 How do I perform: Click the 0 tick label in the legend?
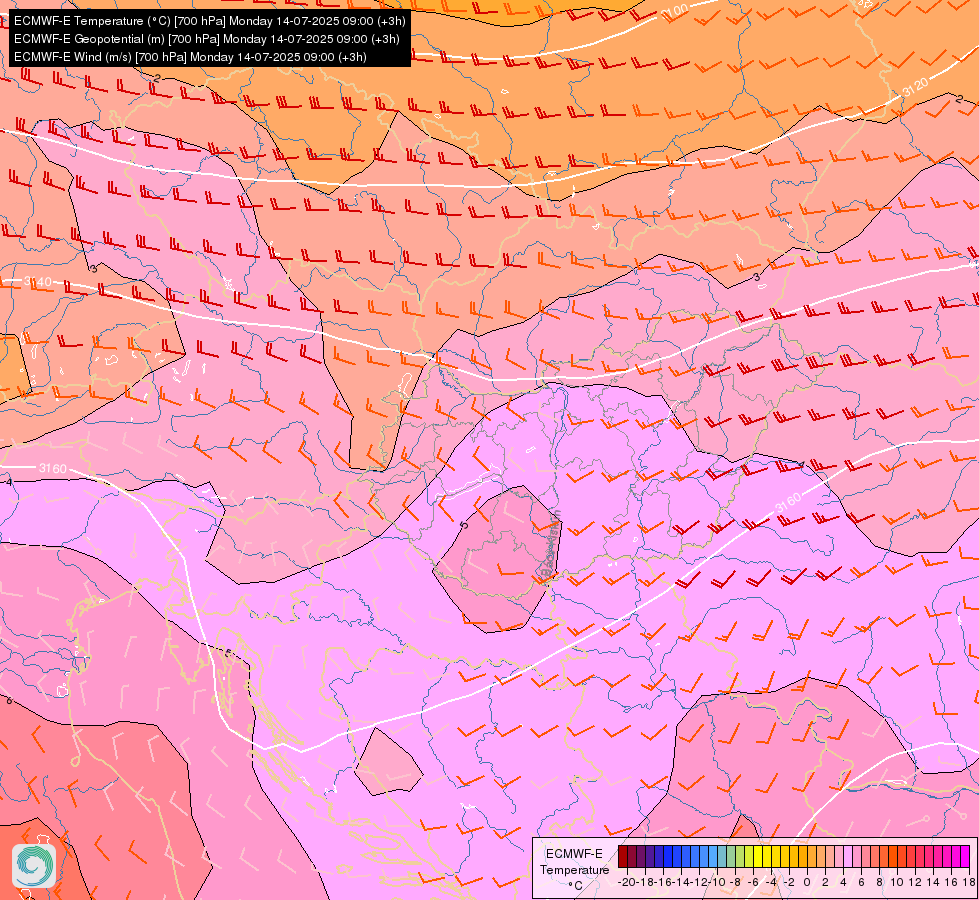(x=807, y=883)
